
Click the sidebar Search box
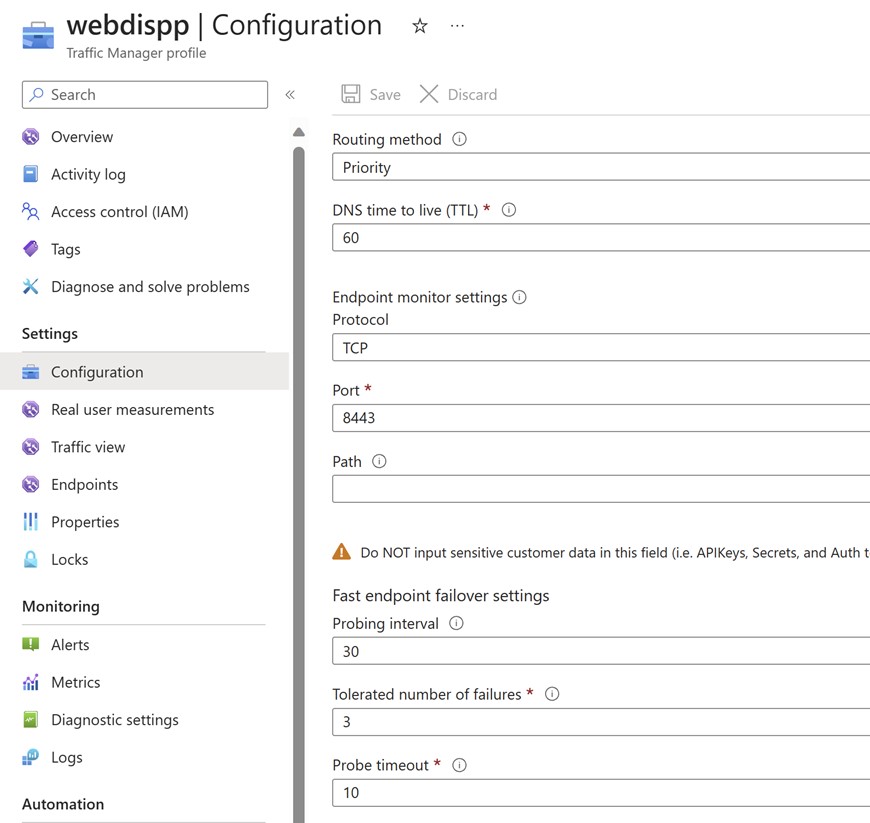tap(145, 95)
